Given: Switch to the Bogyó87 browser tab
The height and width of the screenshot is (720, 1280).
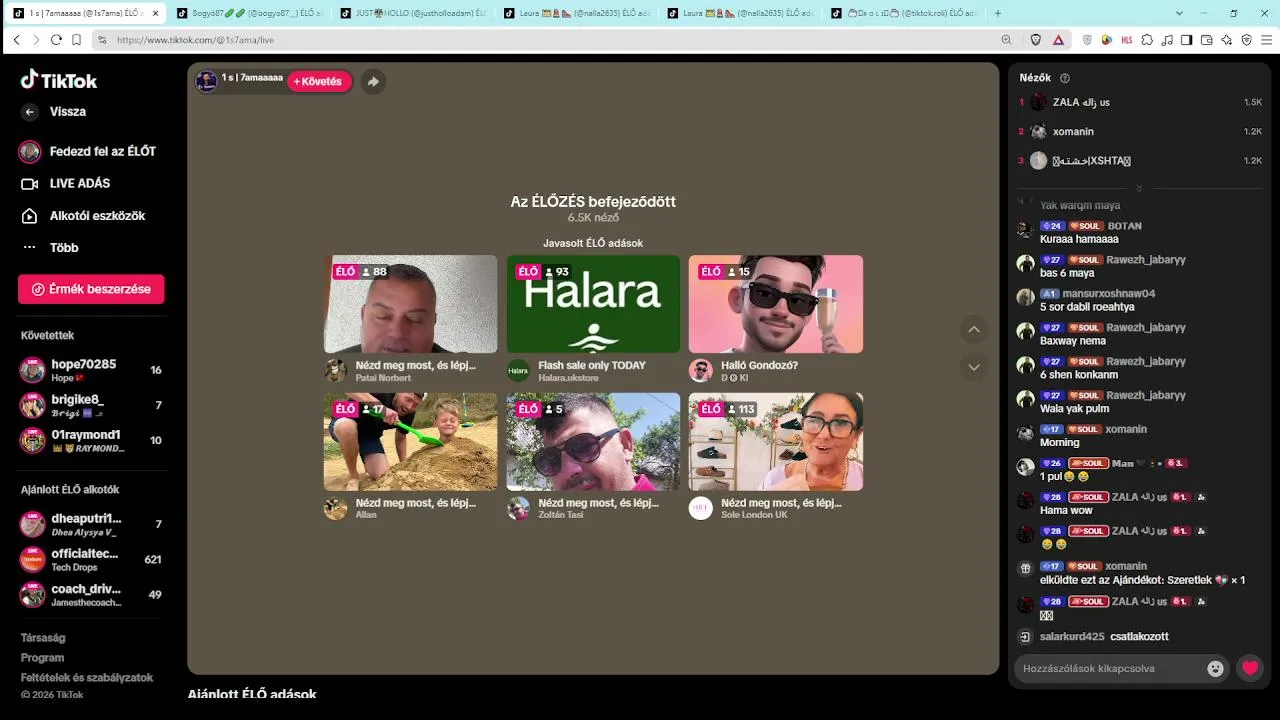Looking at the screenshot, I should [249, 13].
